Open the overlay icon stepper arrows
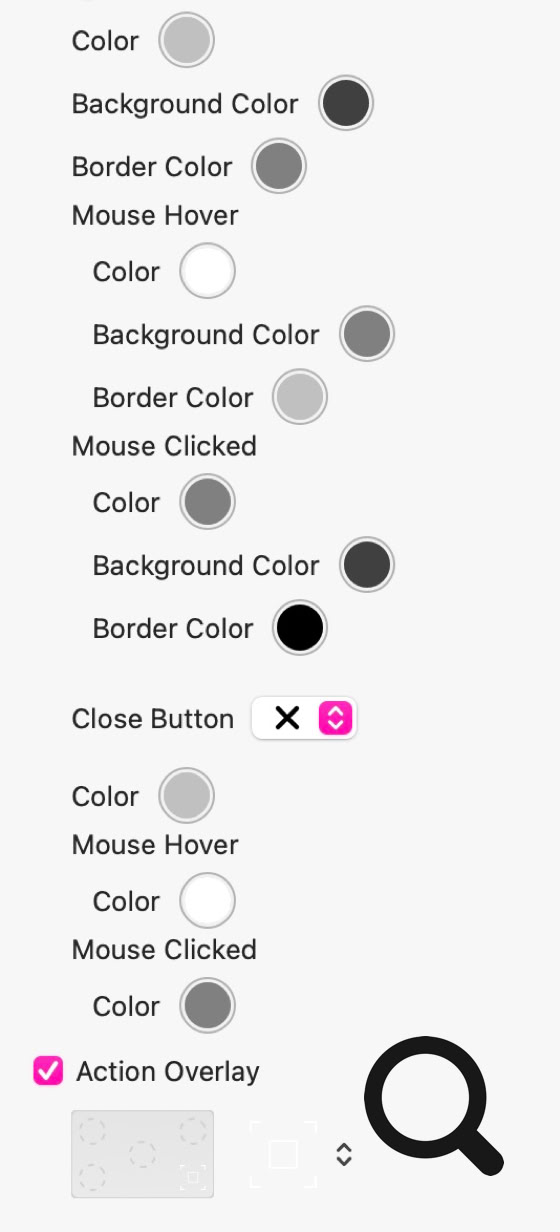 click(x=344, y=1154)
